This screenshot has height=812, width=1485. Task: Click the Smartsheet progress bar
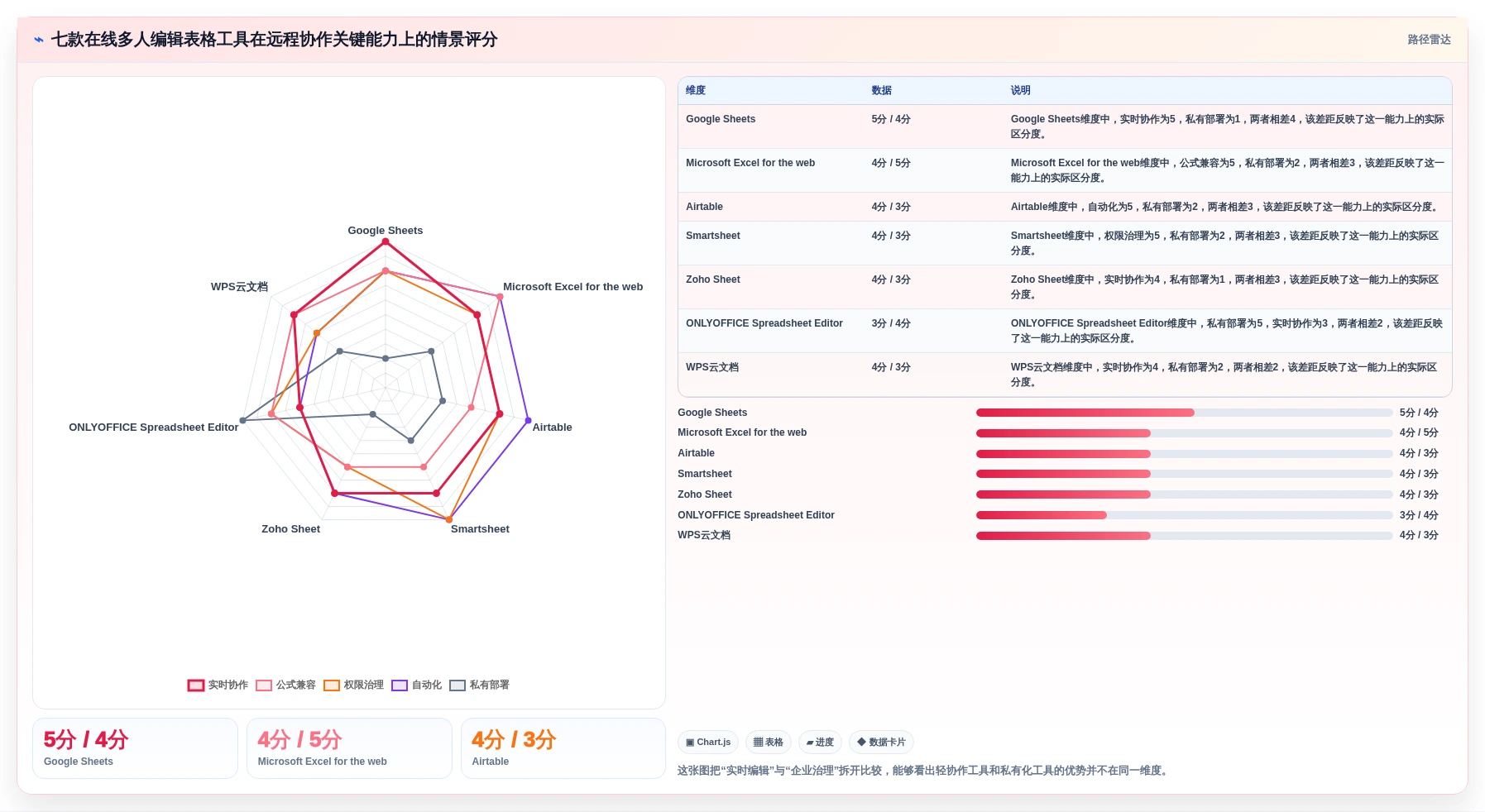pos(1184,474)
